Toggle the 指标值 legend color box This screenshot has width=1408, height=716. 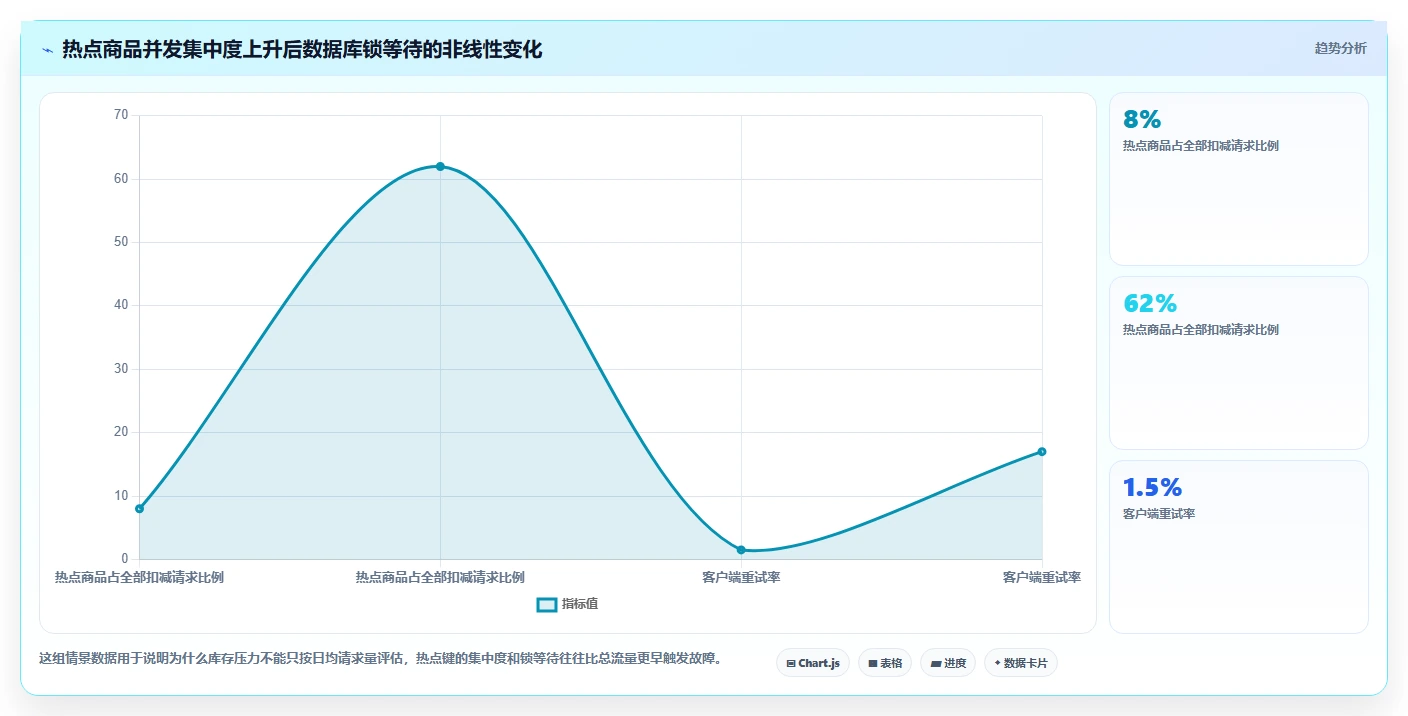tap(547, 604)
